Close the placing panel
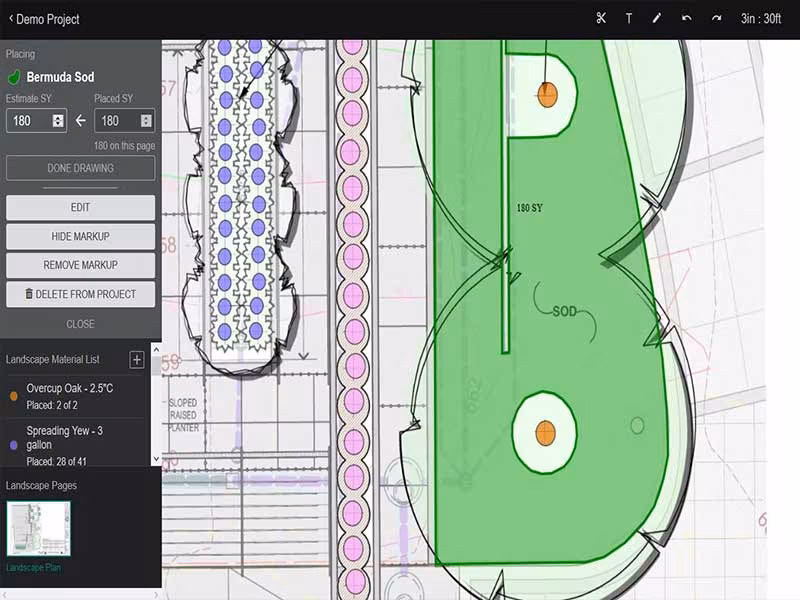800x600 pixels. click(80, 324)
